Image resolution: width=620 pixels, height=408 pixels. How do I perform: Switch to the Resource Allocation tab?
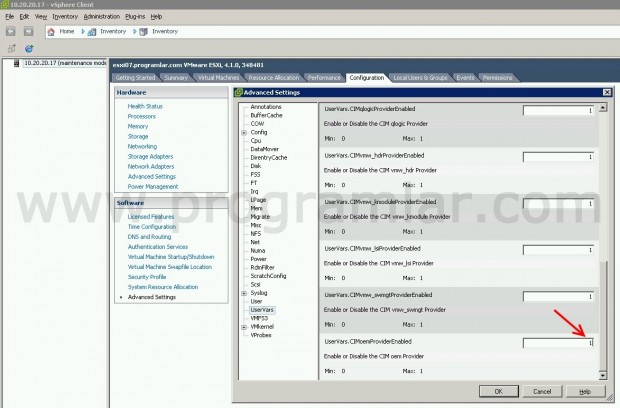(274, 77)
